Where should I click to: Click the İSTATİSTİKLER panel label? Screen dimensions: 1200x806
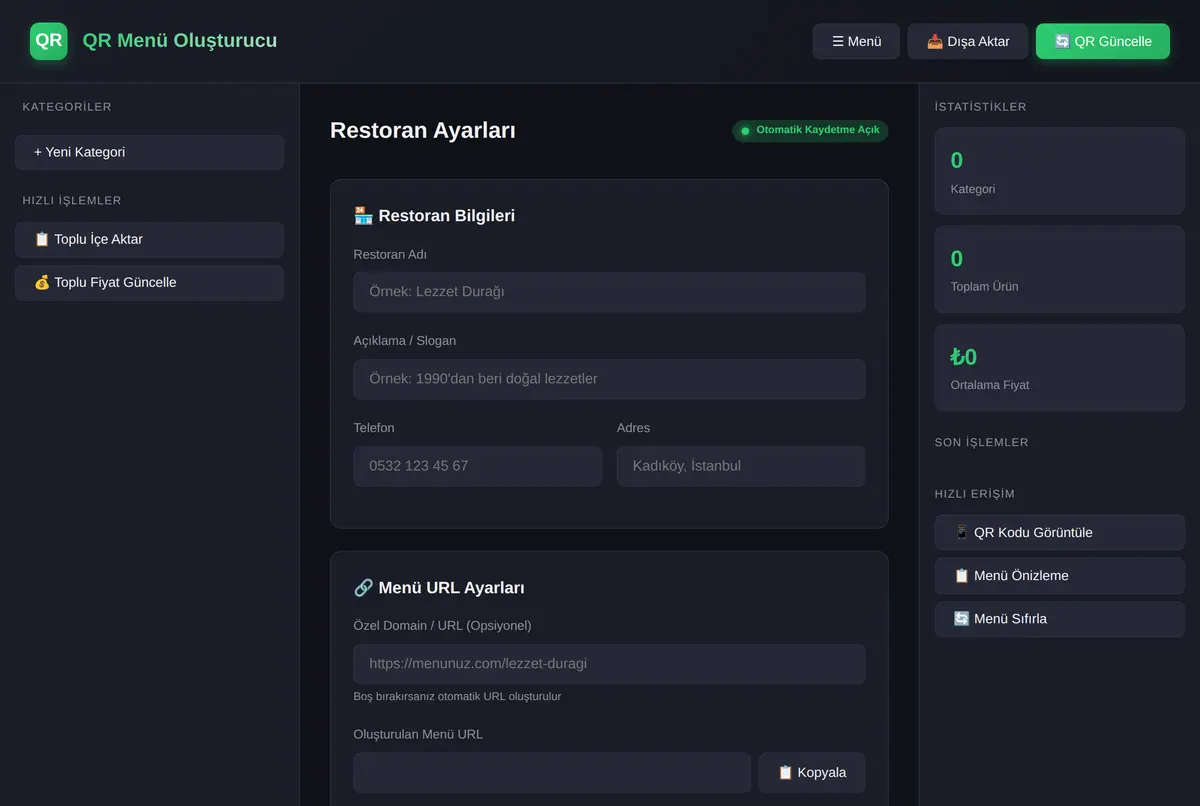tap(981, 107)
